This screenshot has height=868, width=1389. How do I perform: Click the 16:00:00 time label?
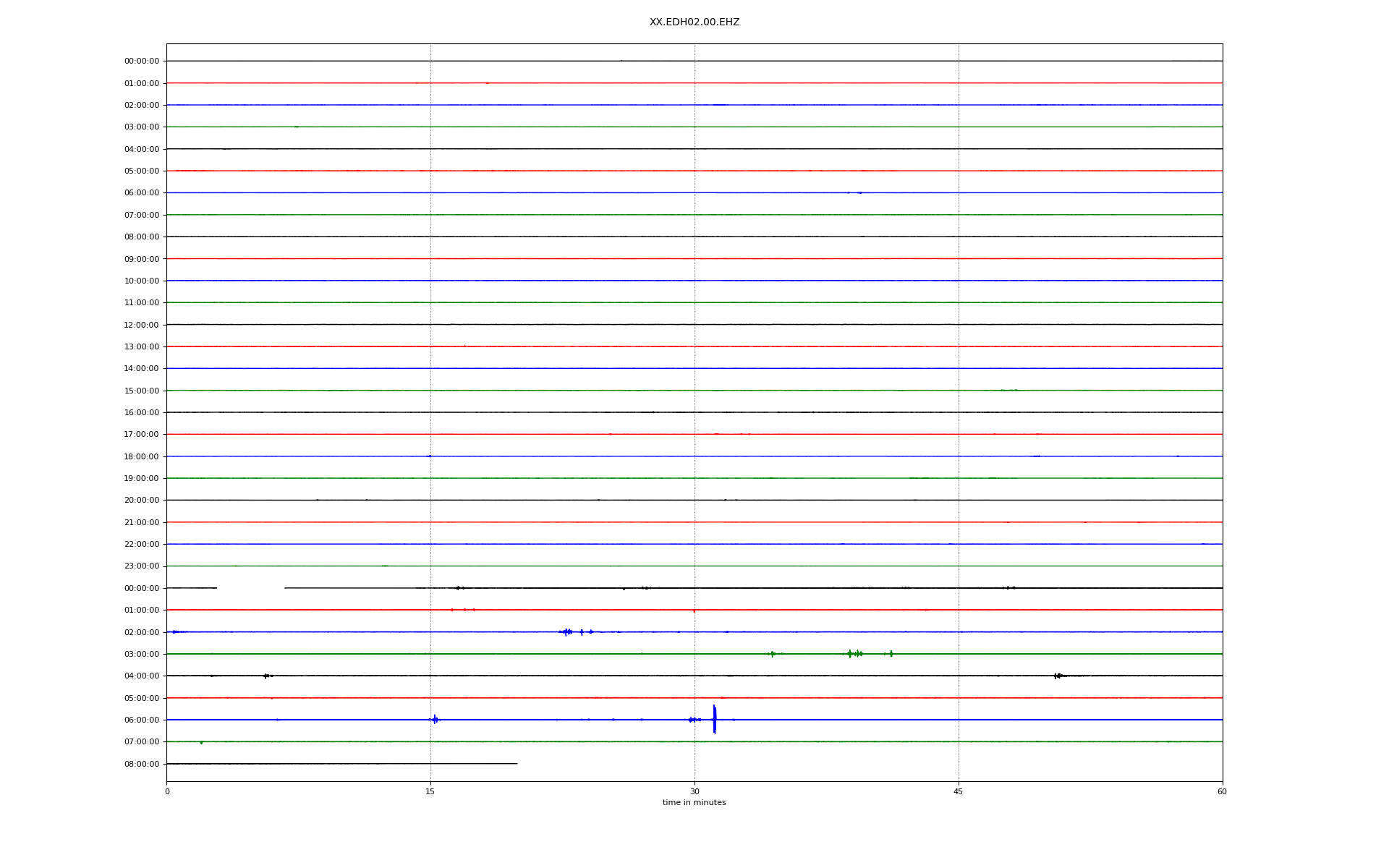click(x=142, y=412)
